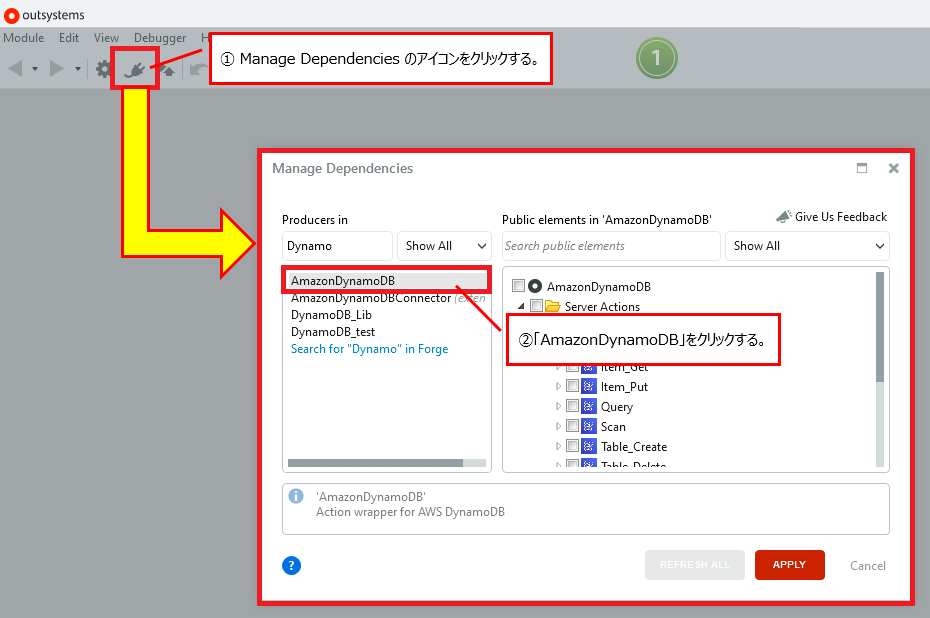Open the gear settings icon in toolbar
930x618 pixels.
(x=103, y=69)
